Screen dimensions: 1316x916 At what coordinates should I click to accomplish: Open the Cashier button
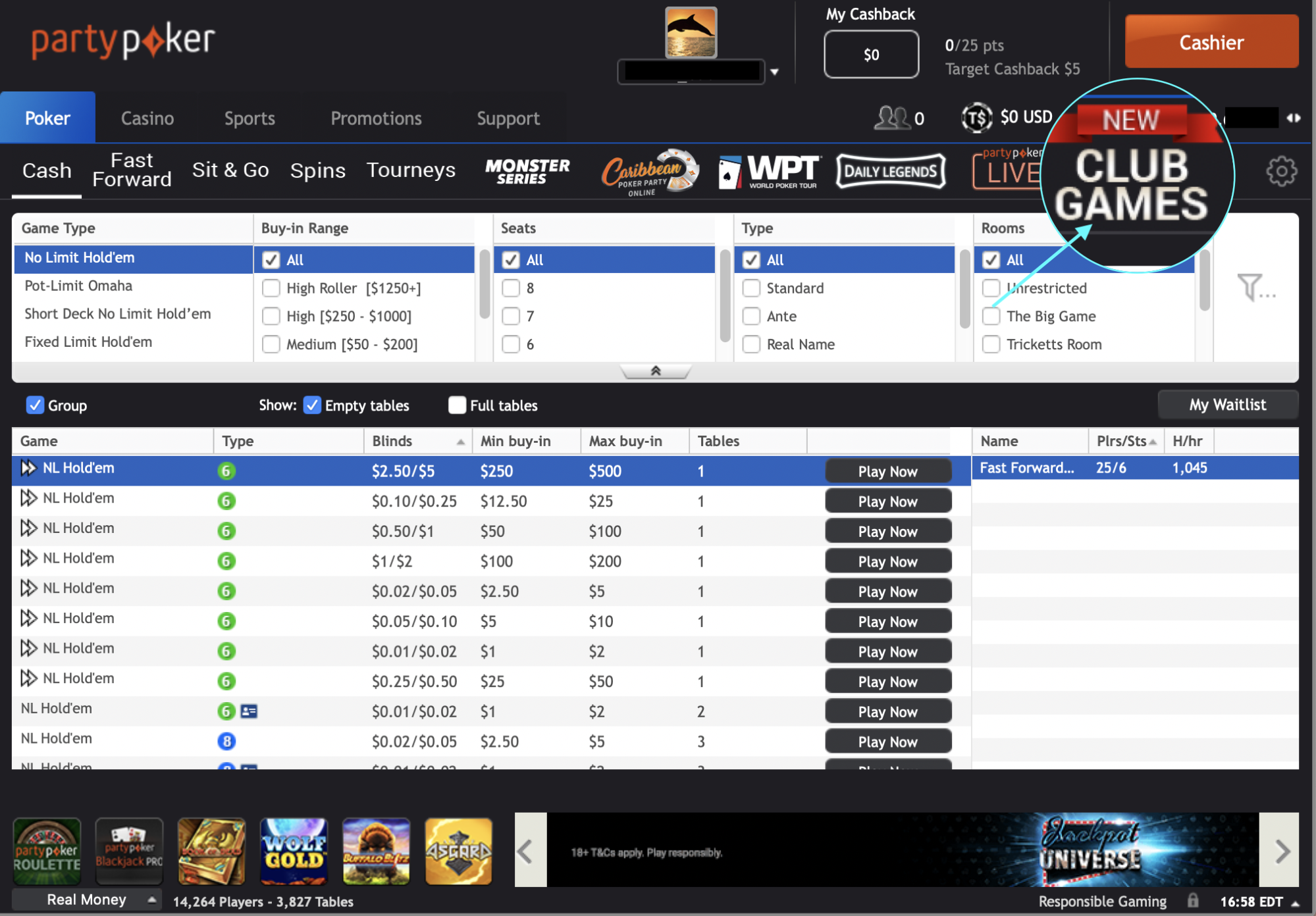tap(1211, 42)
